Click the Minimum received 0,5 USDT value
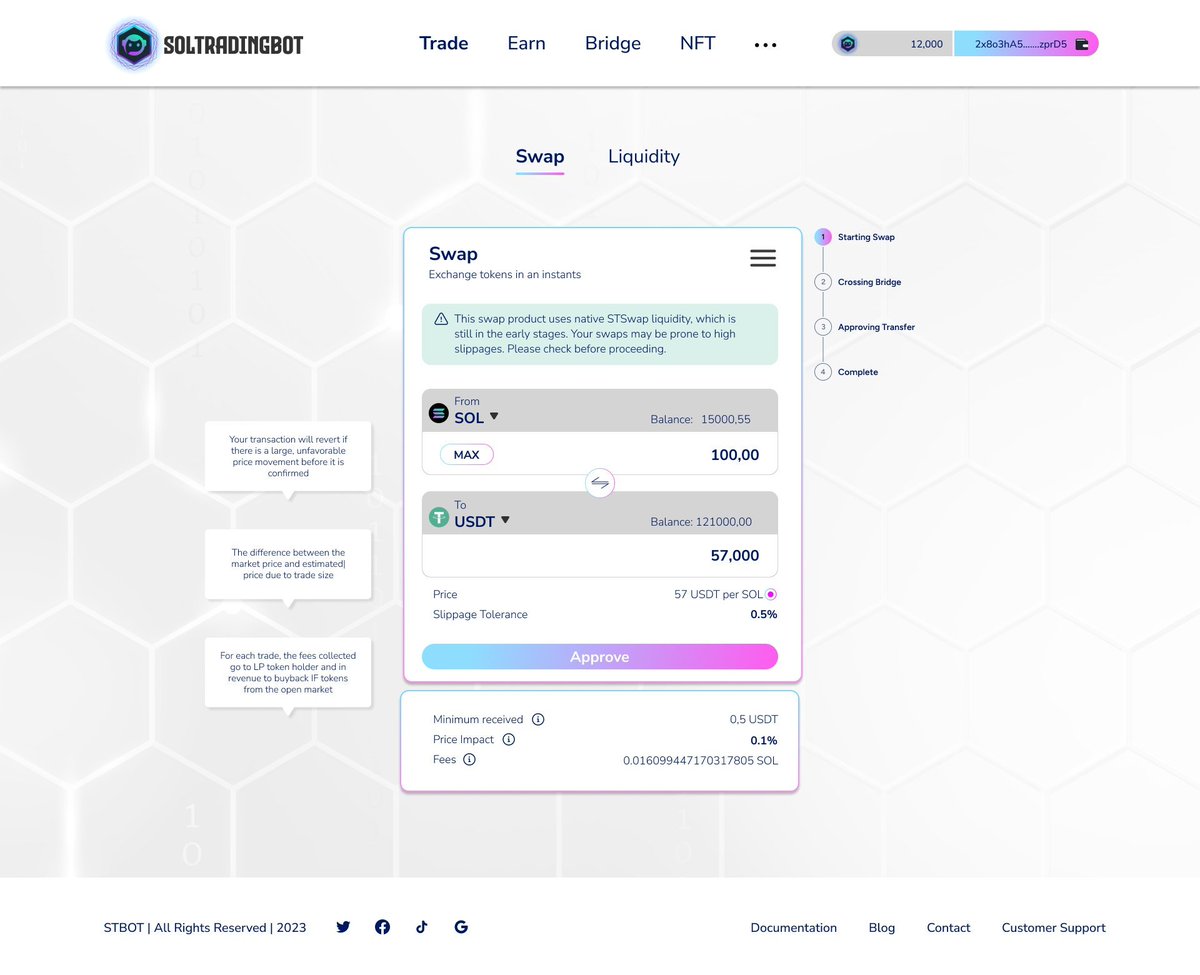The image size is (1200, 975). click(x=754, y=719)
